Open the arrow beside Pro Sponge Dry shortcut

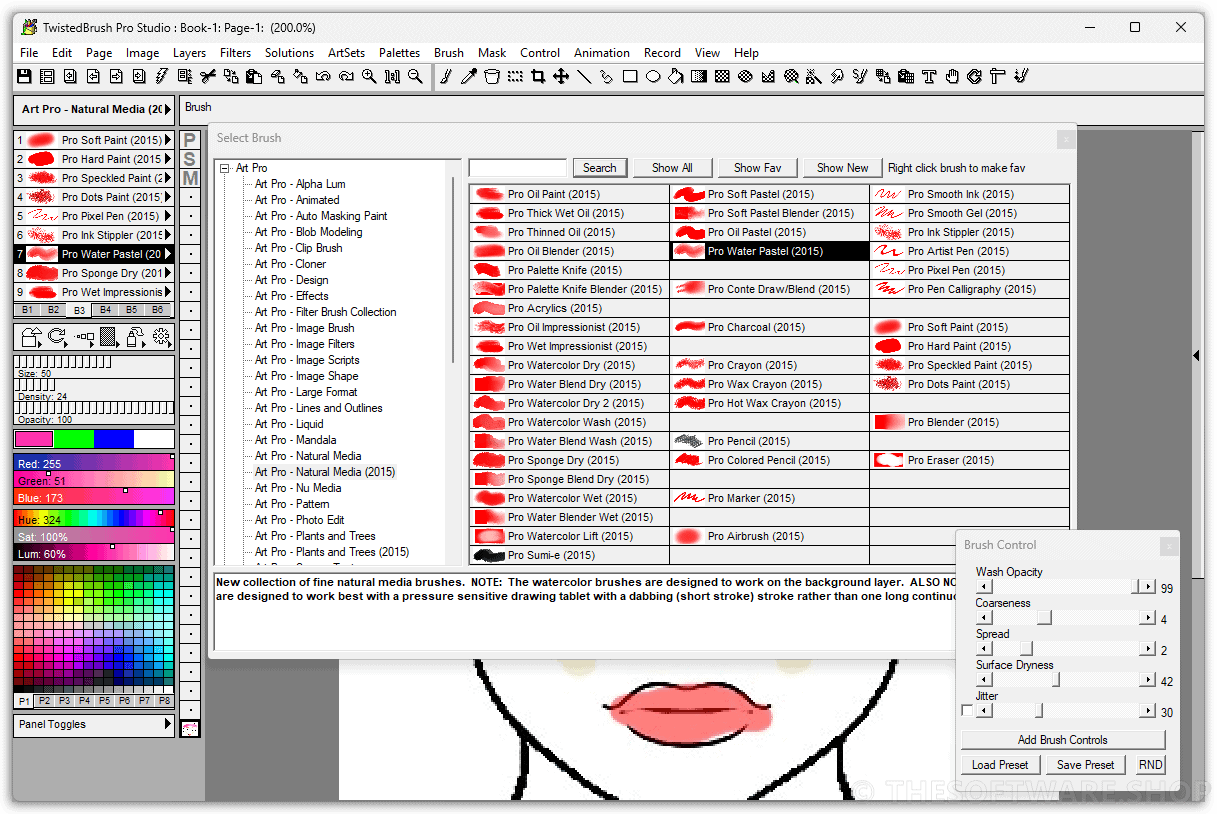coord(168,273)
